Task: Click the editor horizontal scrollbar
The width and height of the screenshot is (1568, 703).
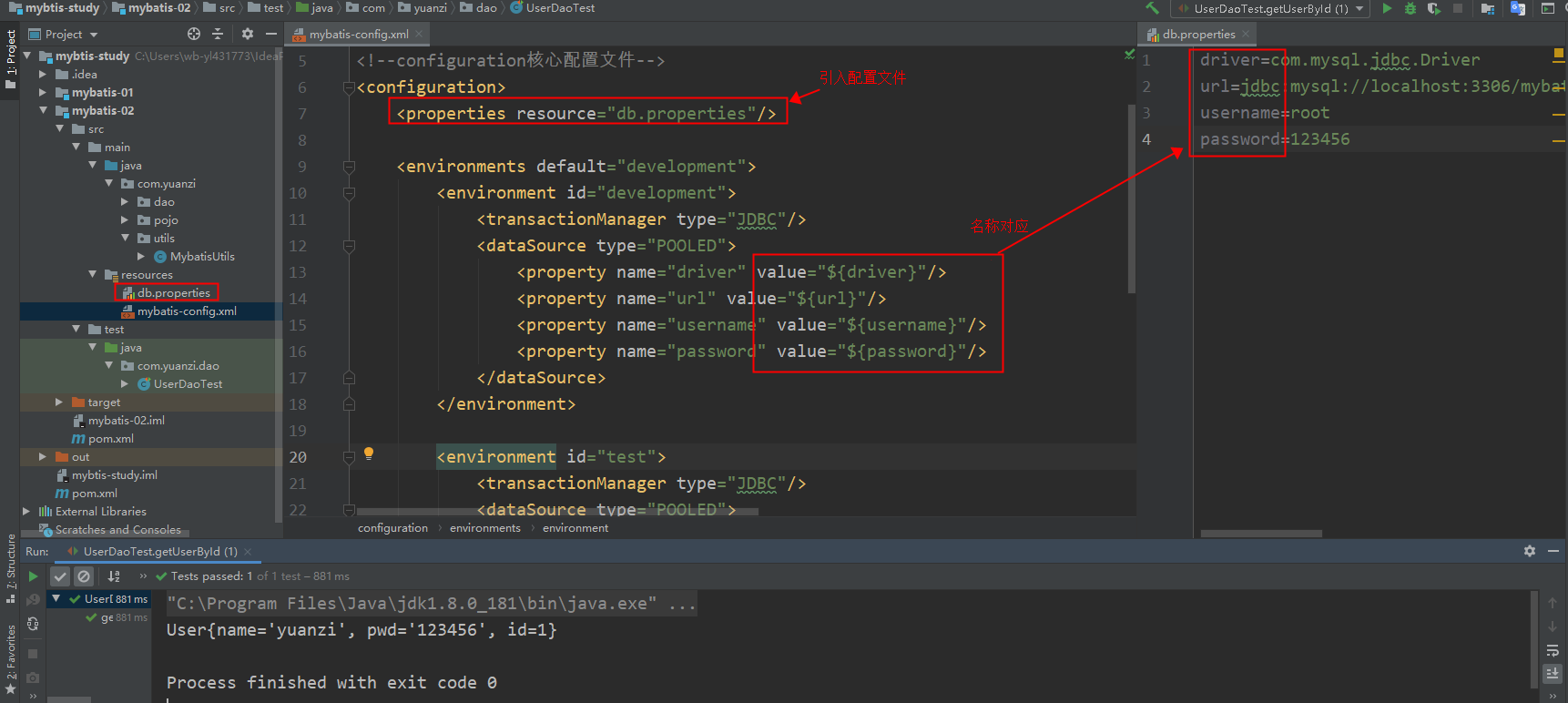Action: 557,512
